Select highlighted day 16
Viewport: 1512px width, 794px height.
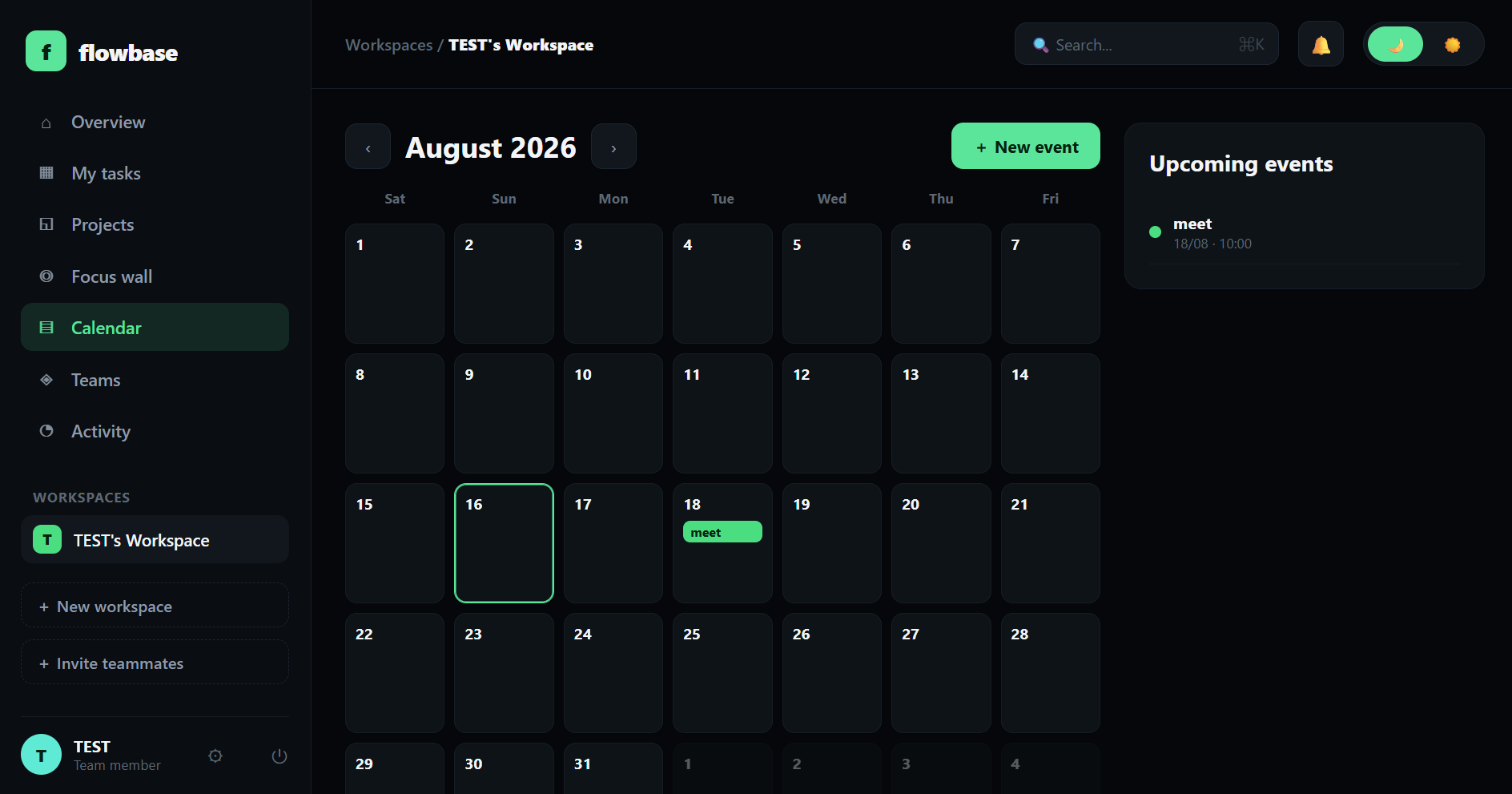[504, 543]
